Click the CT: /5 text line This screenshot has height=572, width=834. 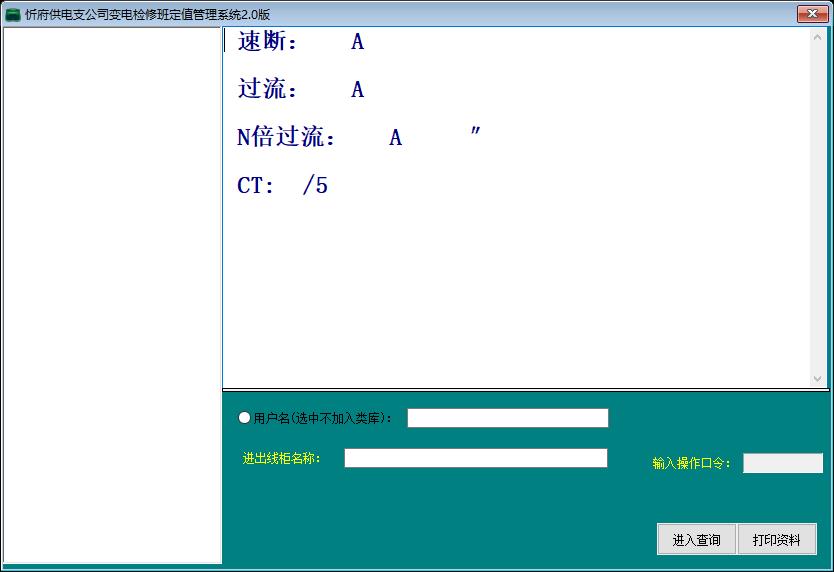coord(283,186)
